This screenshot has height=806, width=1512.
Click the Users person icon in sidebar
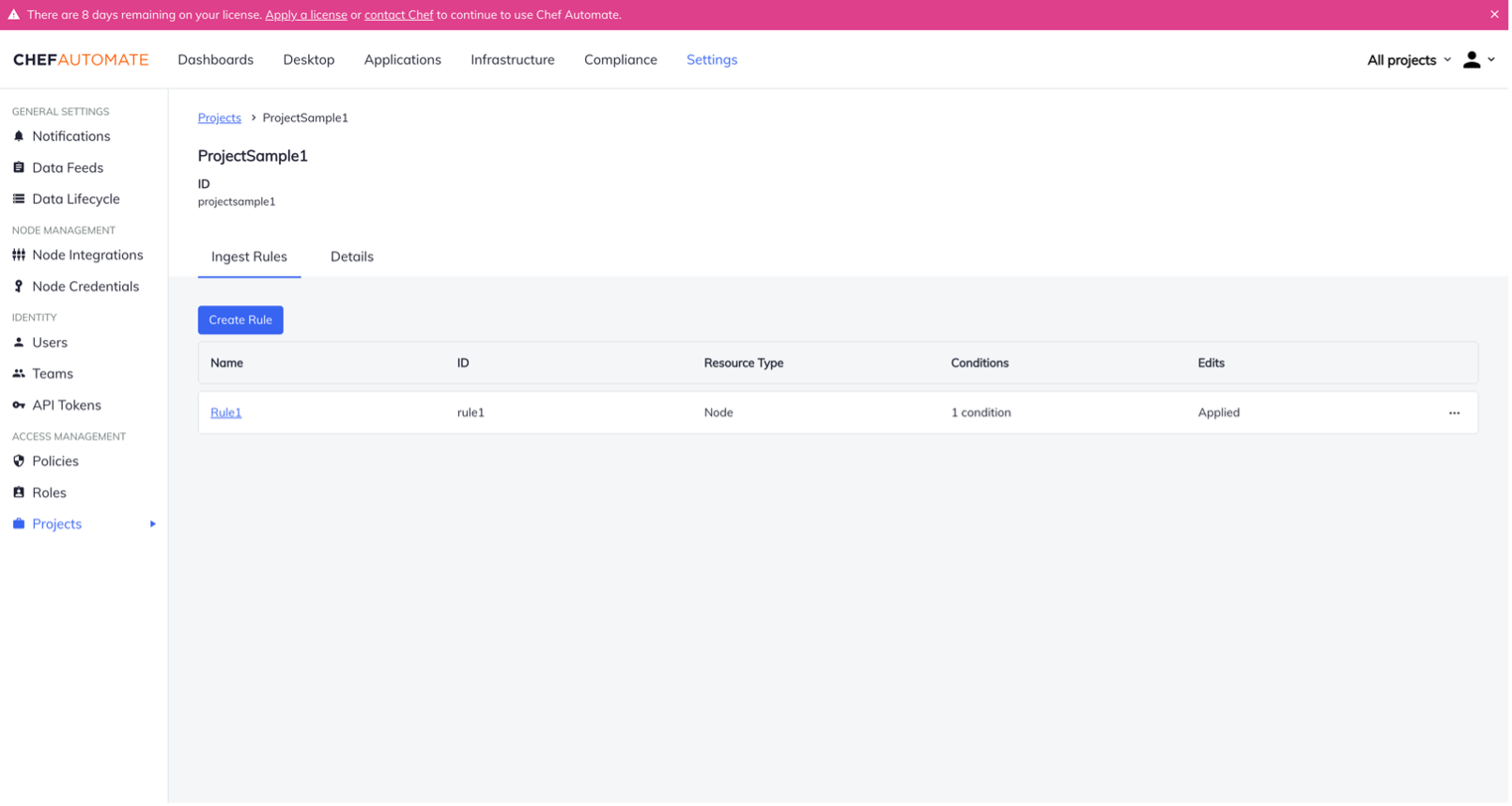click(x=19, y=343)
